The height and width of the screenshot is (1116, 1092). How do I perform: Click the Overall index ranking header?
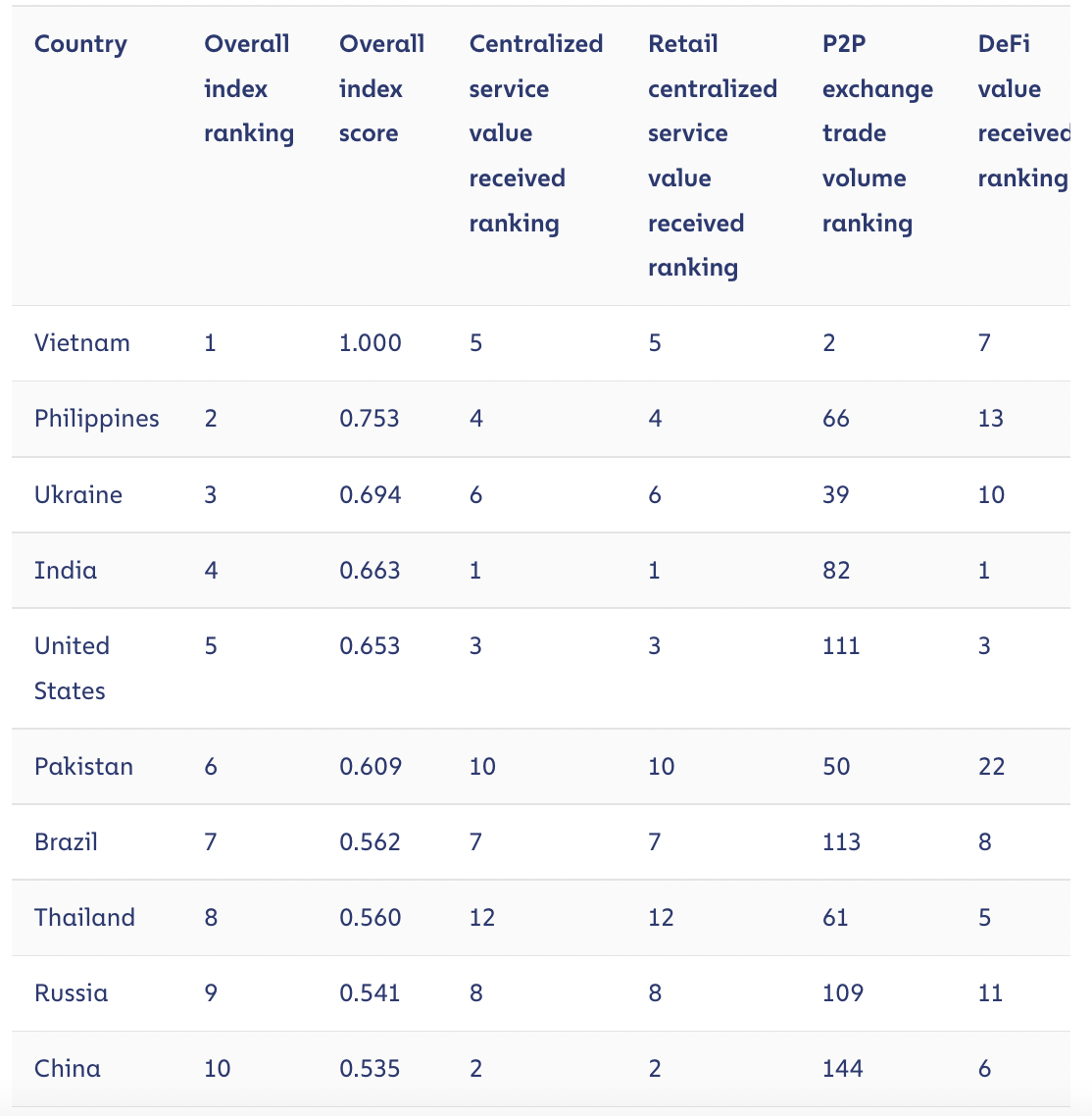click(x=248, y=89)
